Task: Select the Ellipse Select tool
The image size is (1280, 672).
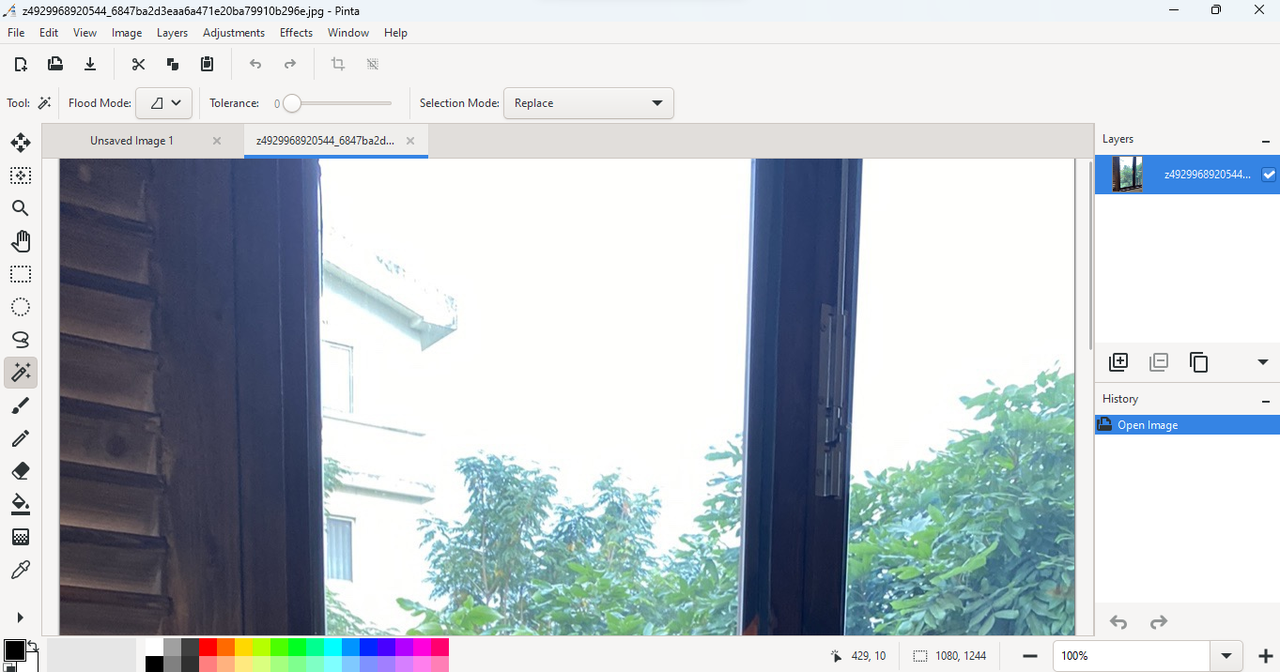Action: pos(20,307)
